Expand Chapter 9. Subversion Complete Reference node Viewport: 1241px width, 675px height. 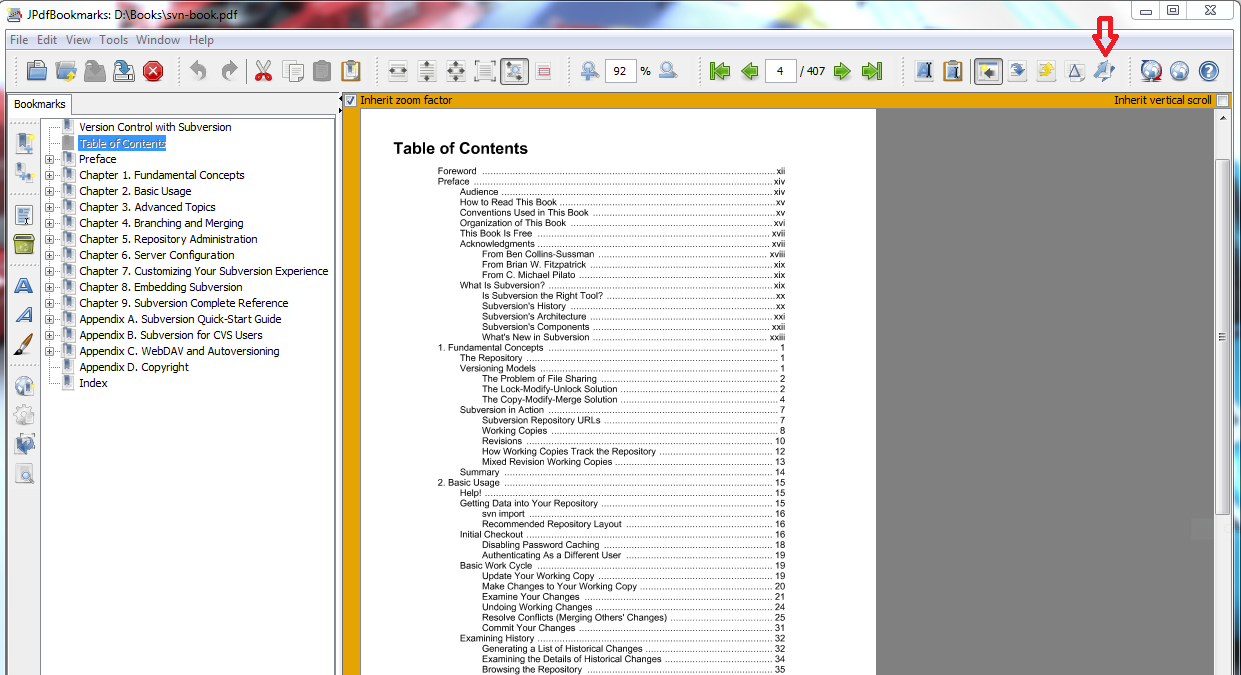tap(50, 303)
